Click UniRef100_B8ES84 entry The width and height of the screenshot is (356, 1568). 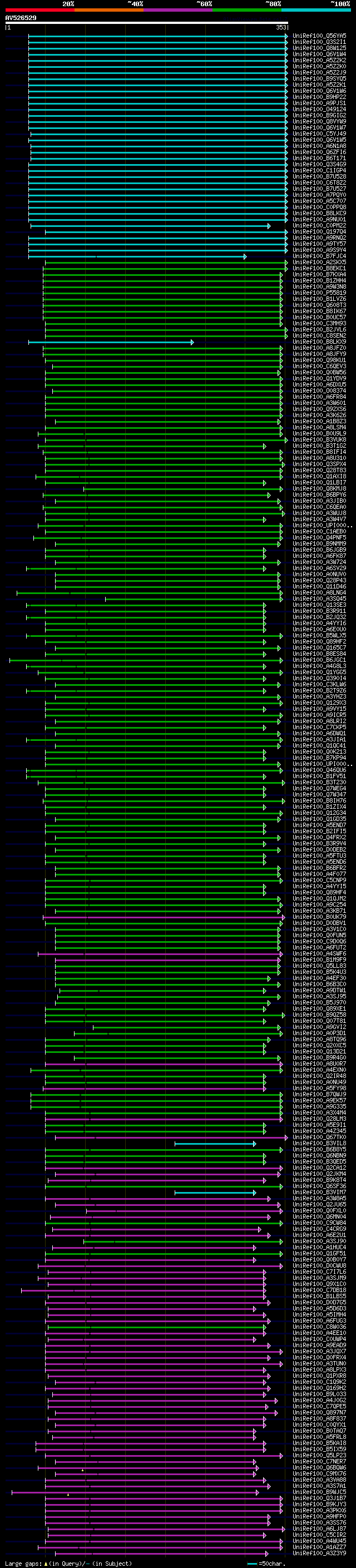(x=319, y=654)
